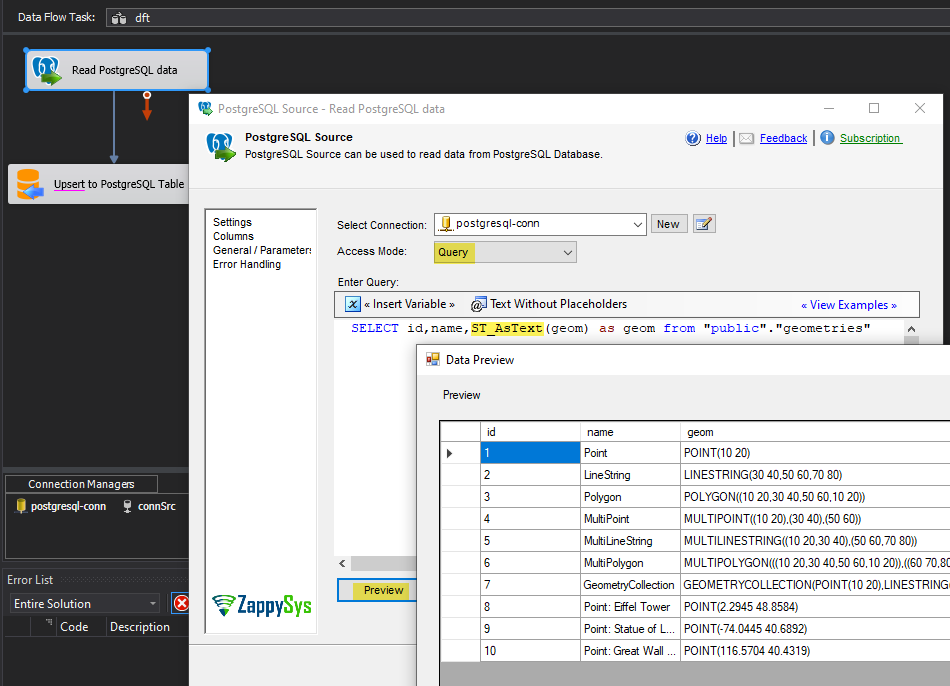Open the General / Parameters page
This screenshot has width=950, height=686.
click(x=262, y=250)
